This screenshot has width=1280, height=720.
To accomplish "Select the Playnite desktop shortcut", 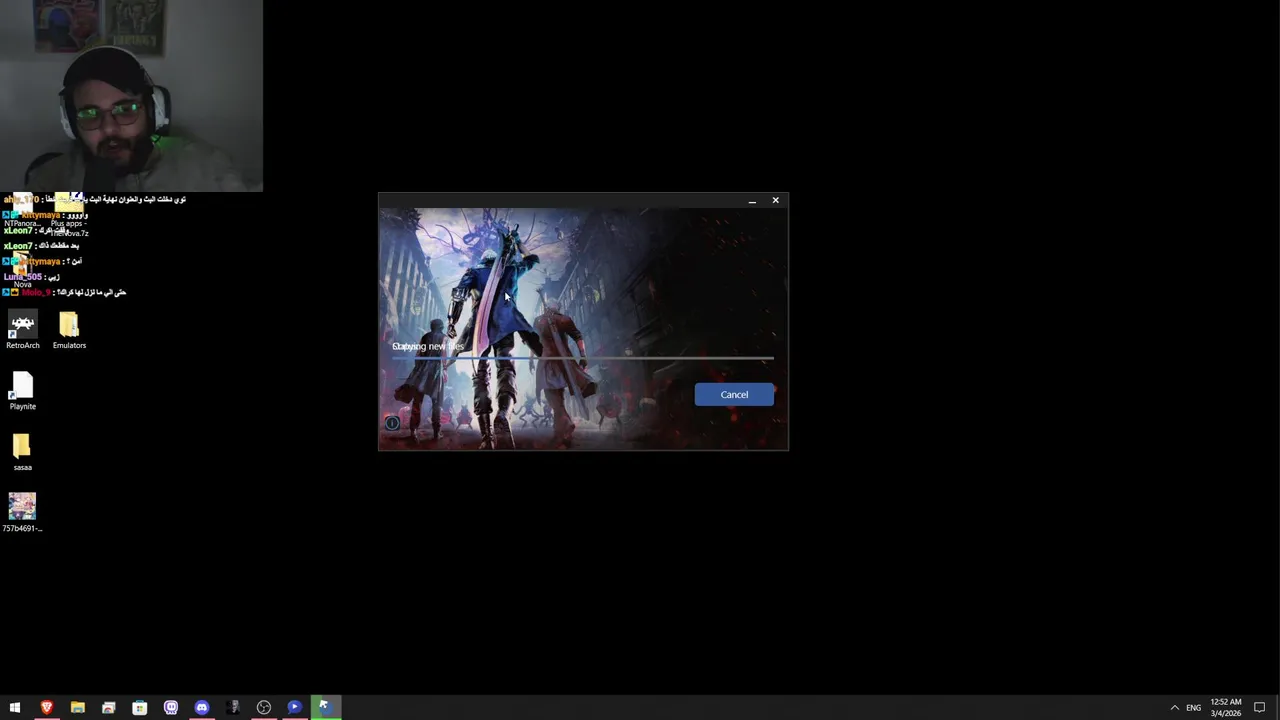I will click(23, 392).
